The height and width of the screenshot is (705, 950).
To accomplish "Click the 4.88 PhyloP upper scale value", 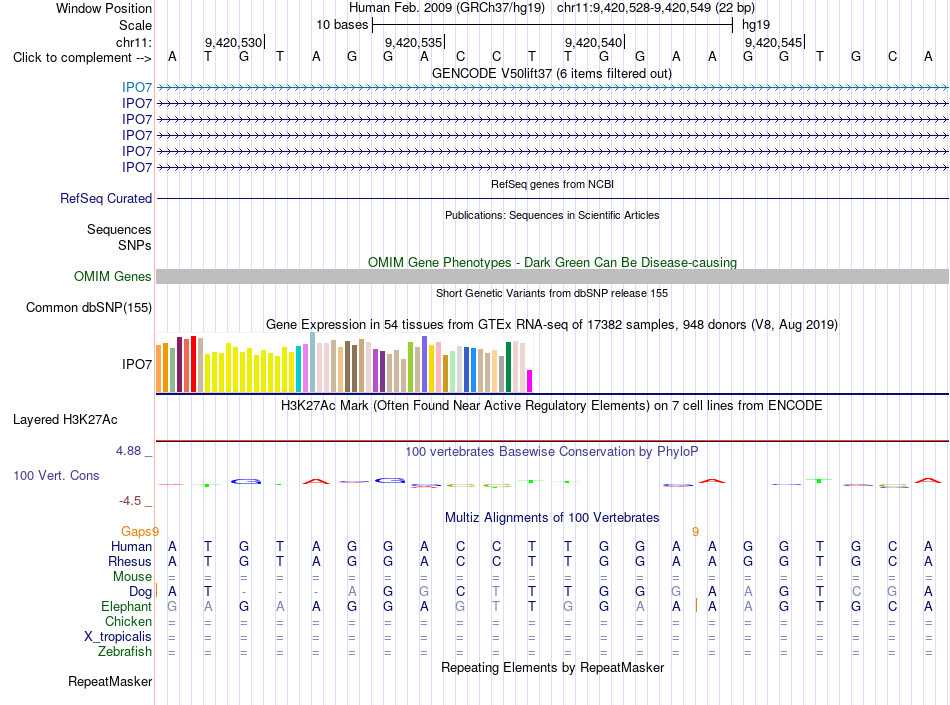I will (128, 451).
